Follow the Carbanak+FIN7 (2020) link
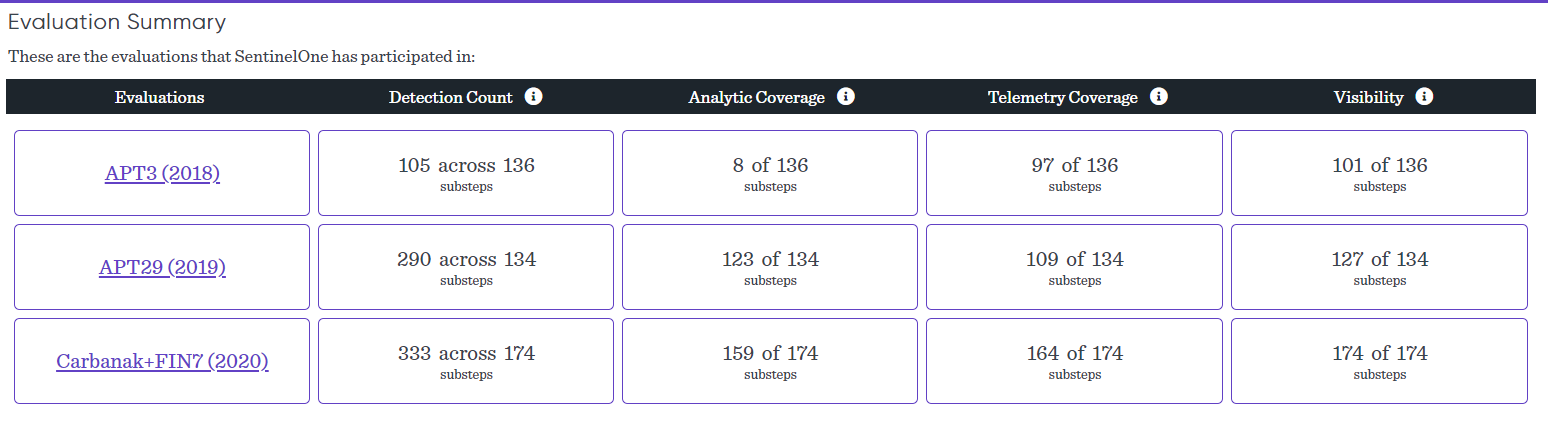 pos(162,361)
